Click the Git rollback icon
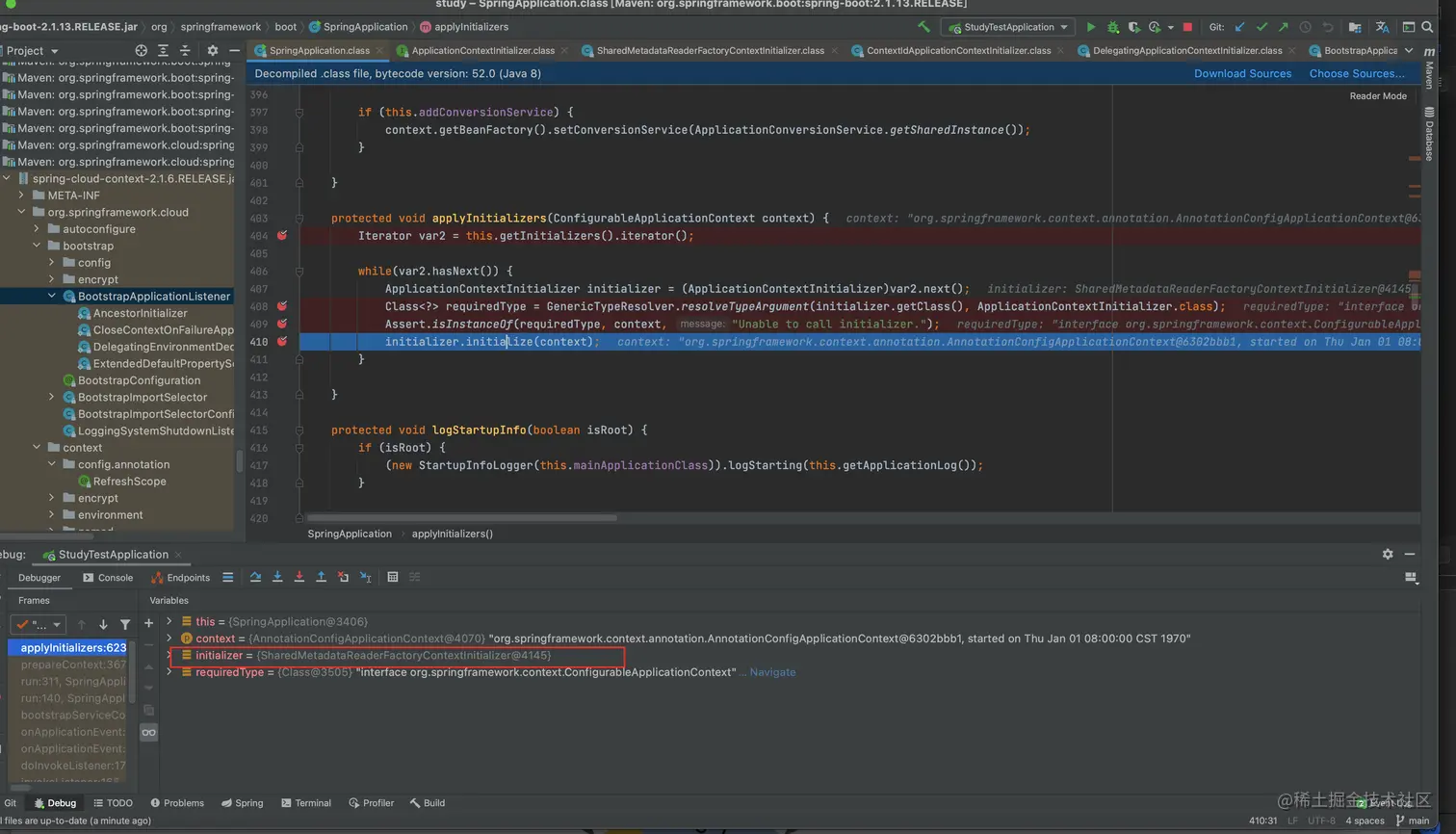 (1327, 27)
